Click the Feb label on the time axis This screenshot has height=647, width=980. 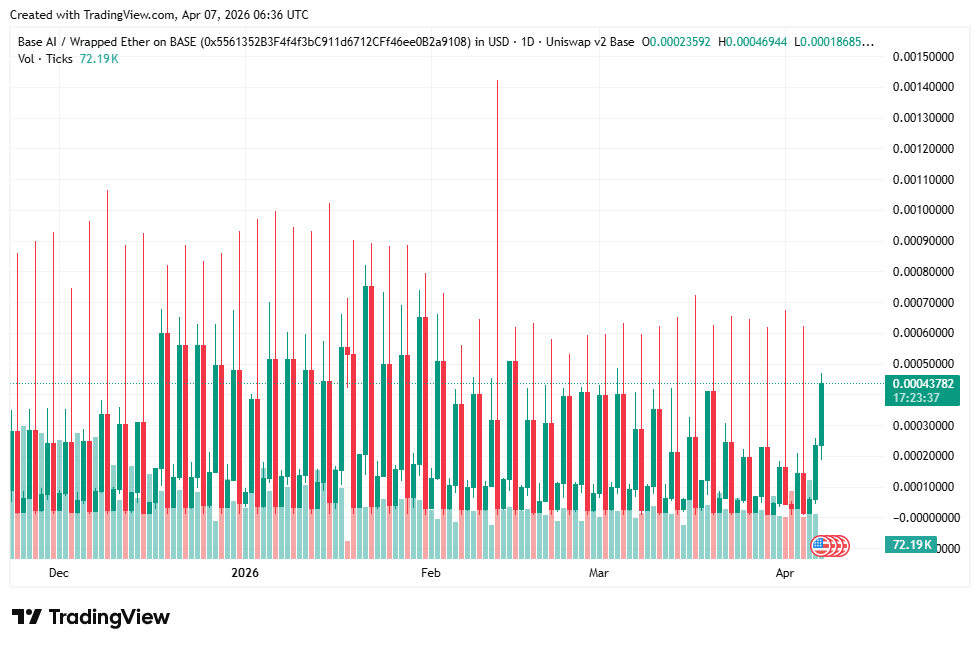430,573
